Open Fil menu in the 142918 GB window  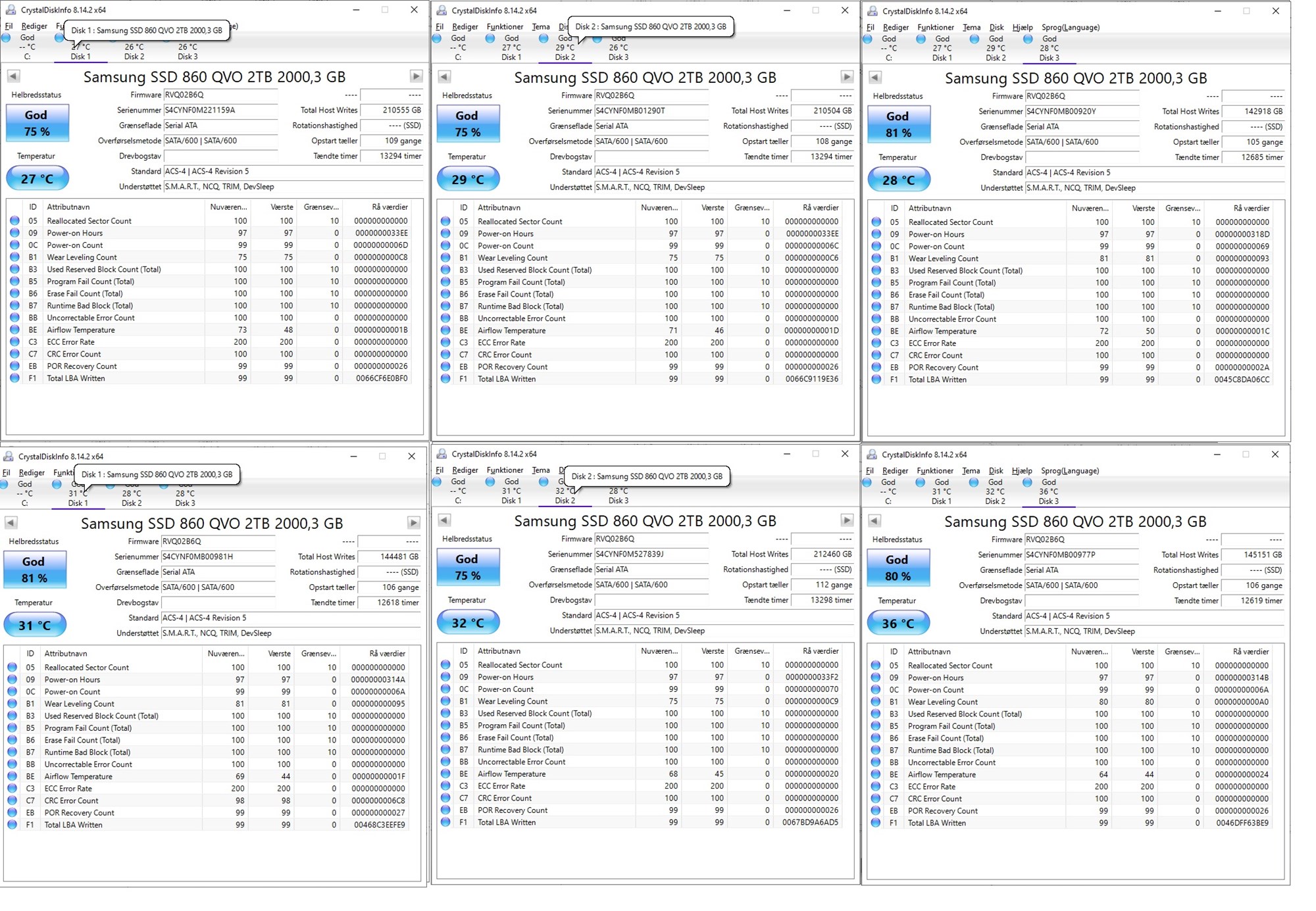point(871,28)
